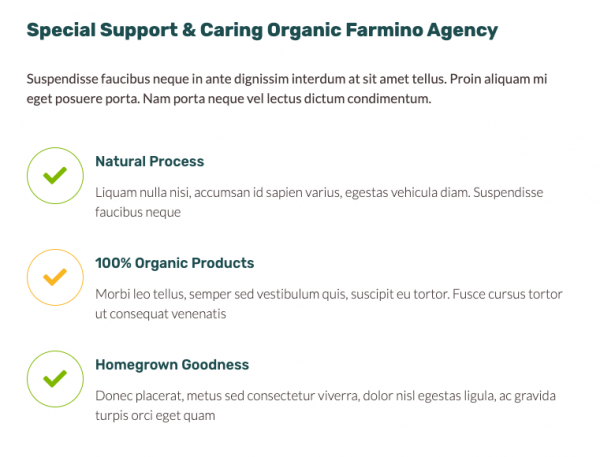Open the 100% Organic Products title
Viewport: 600px width, 457px height.
(174, 263)
